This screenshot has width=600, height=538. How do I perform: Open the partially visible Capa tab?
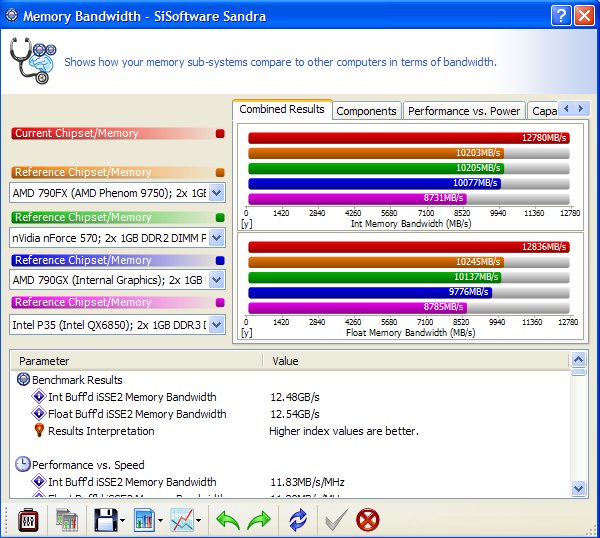[543, 111]
